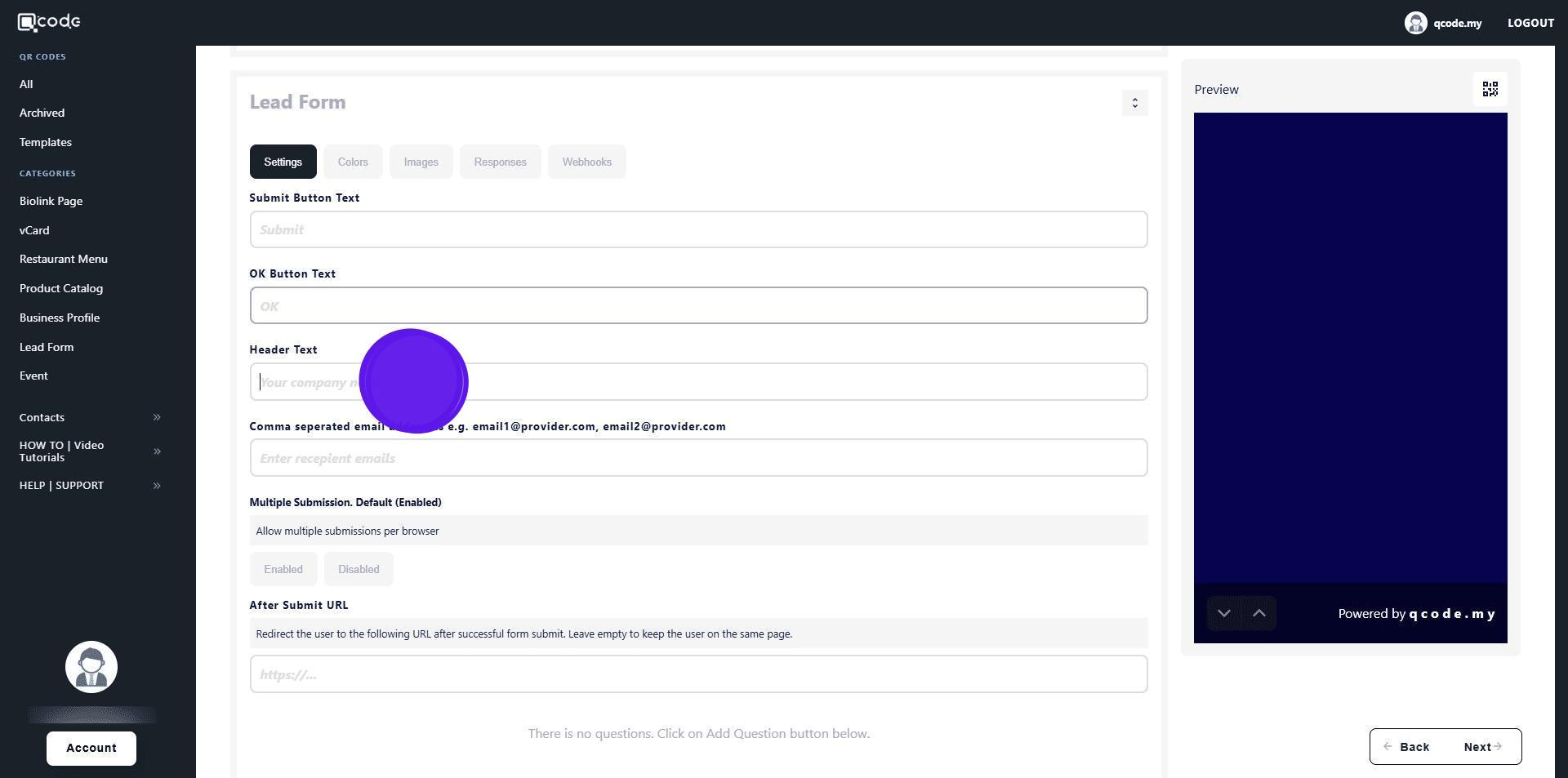Collapse the Lead Form section
This screenshot has height=778, width=1568.
[1134, 103]
